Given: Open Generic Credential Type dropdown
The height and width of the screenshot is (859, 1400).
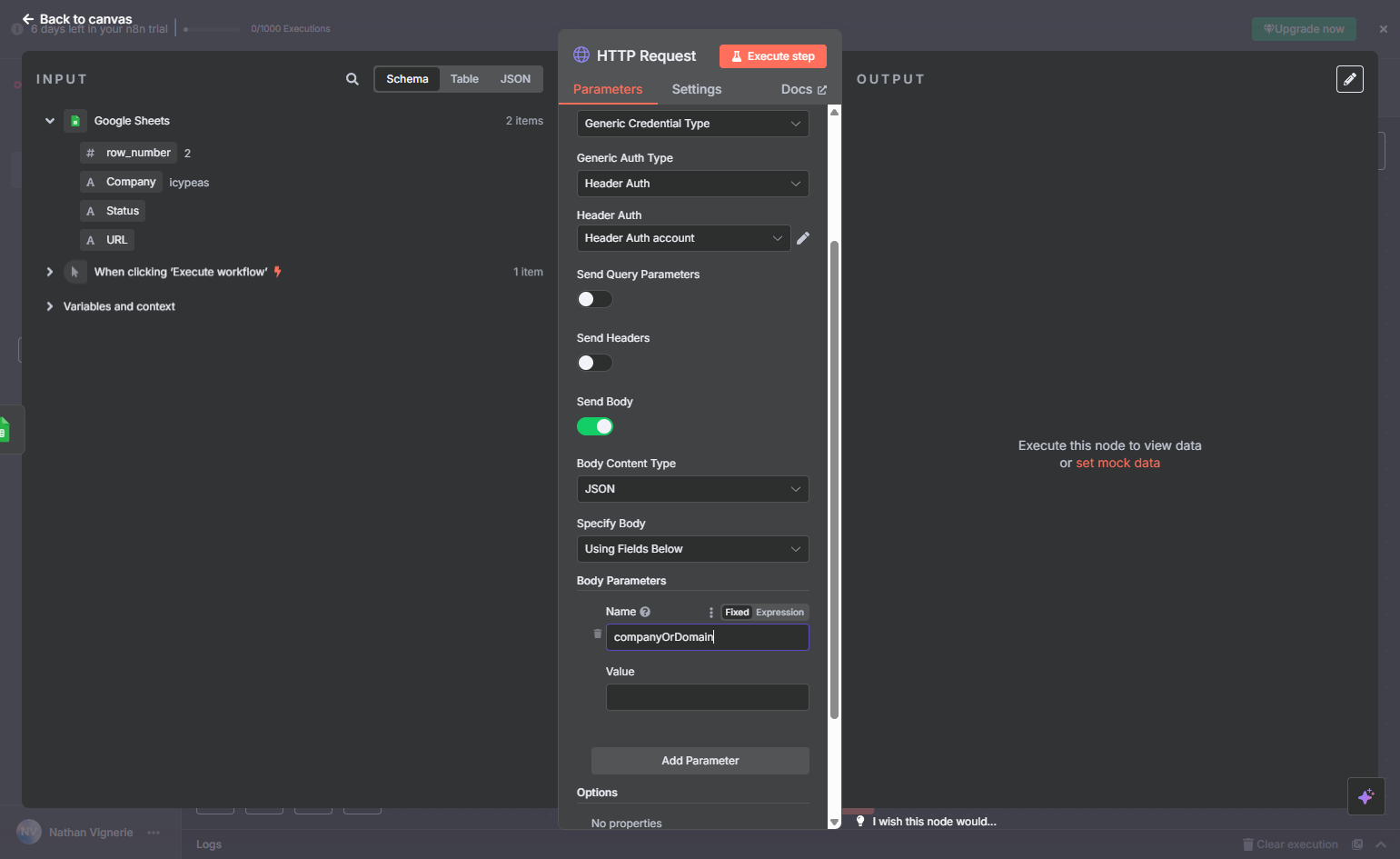Looking at the screenshot, I should coord(693,124).
